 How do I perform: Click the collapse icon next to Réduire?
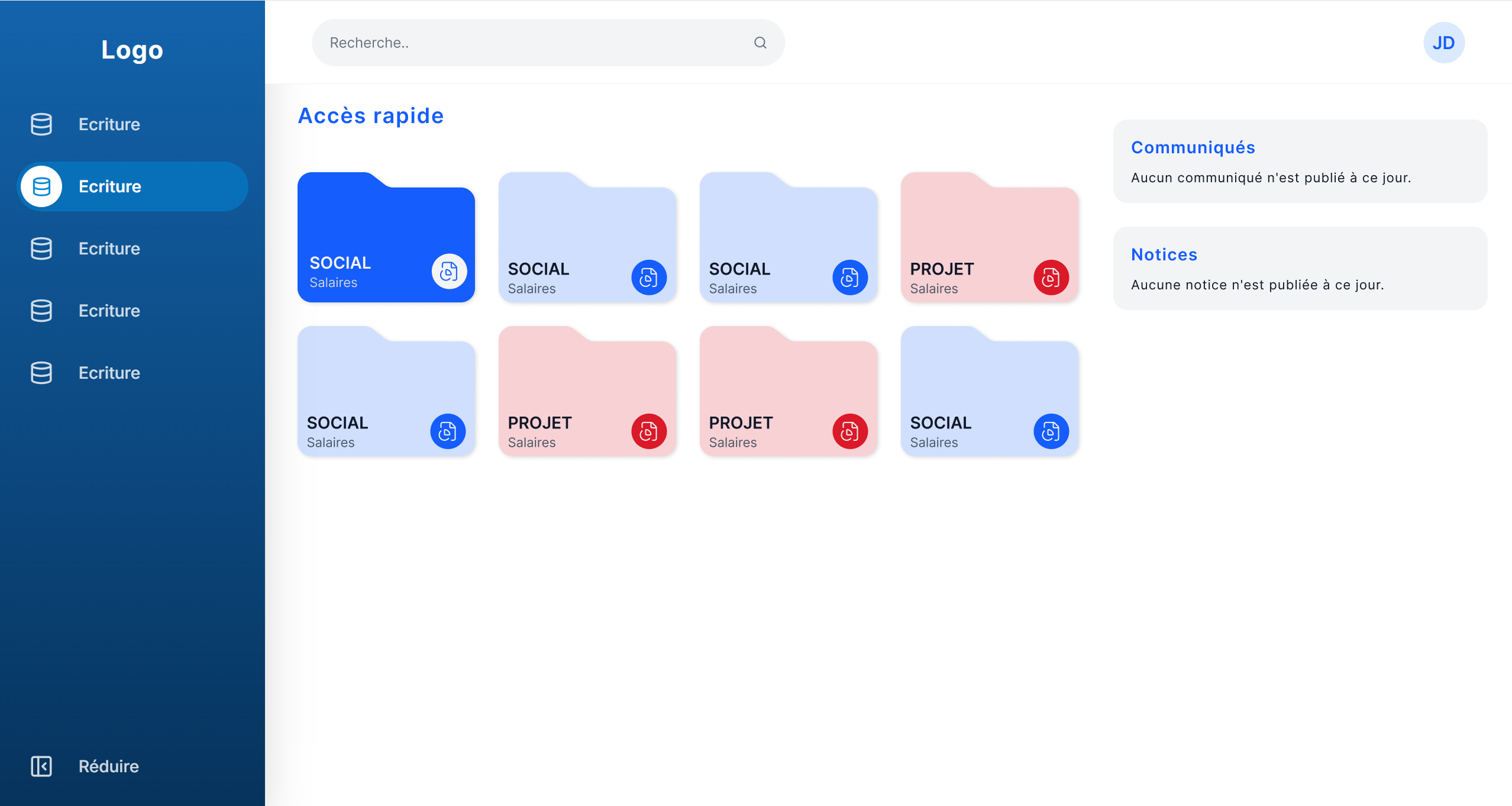[41, 766]
